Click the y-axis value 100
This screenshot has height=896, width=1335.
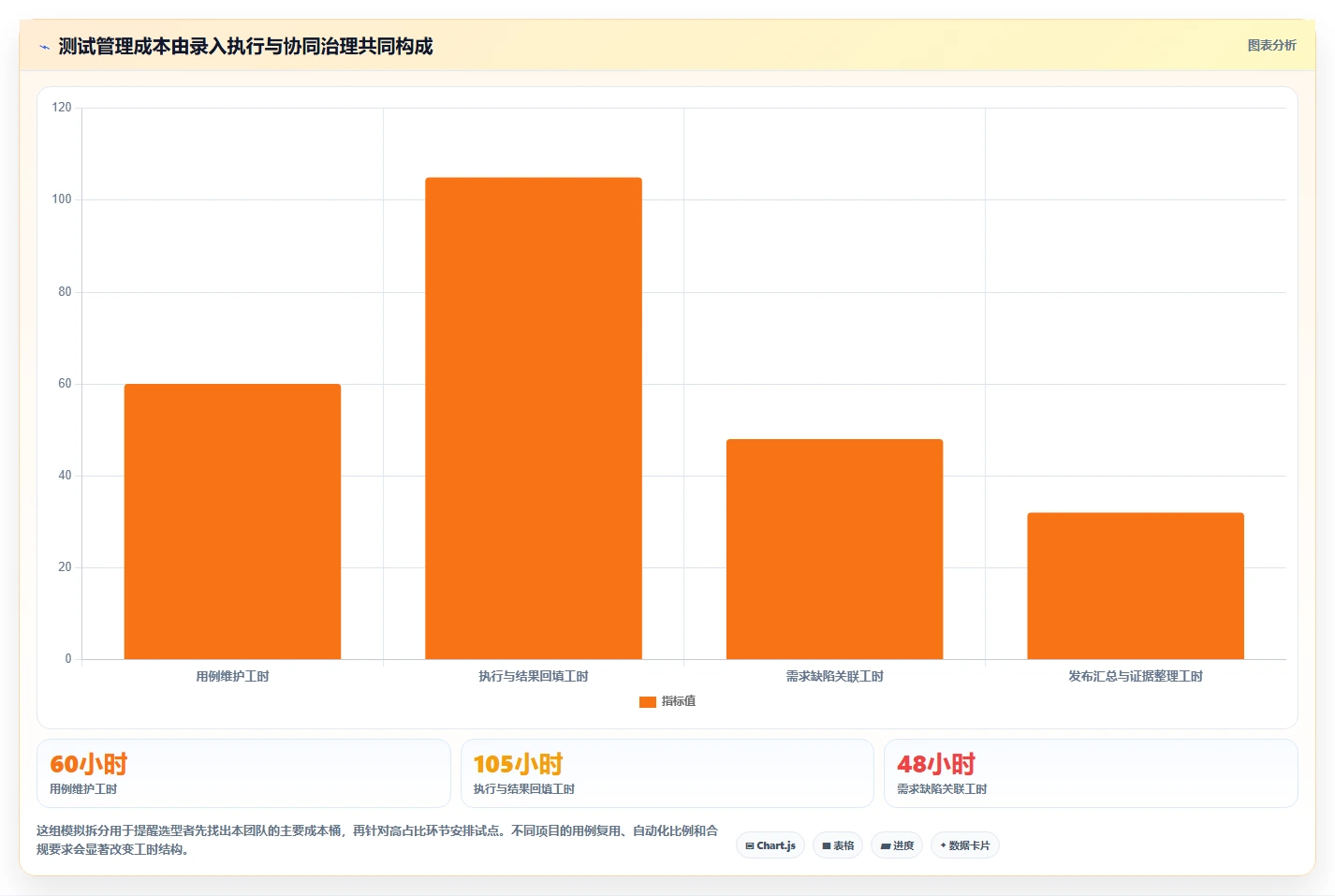[x=62, y=199]
